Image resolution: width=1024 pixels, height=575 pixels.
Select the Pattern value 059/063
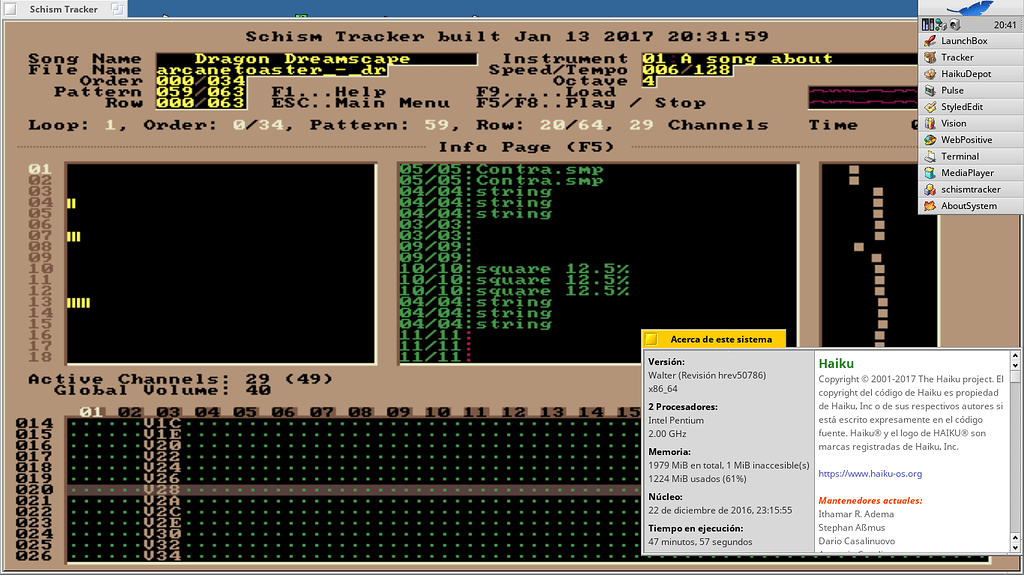[x=201, y=92]
